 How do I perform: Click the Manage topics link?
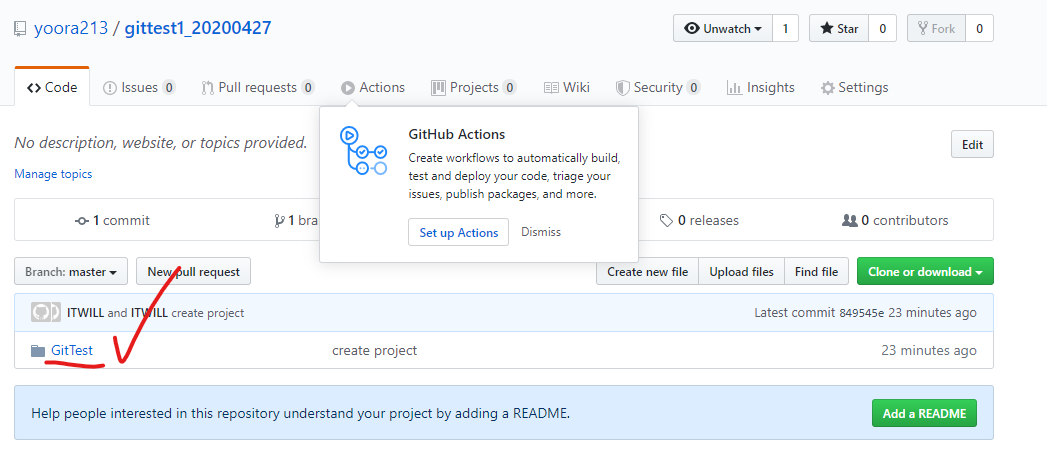tap(53, 174)
